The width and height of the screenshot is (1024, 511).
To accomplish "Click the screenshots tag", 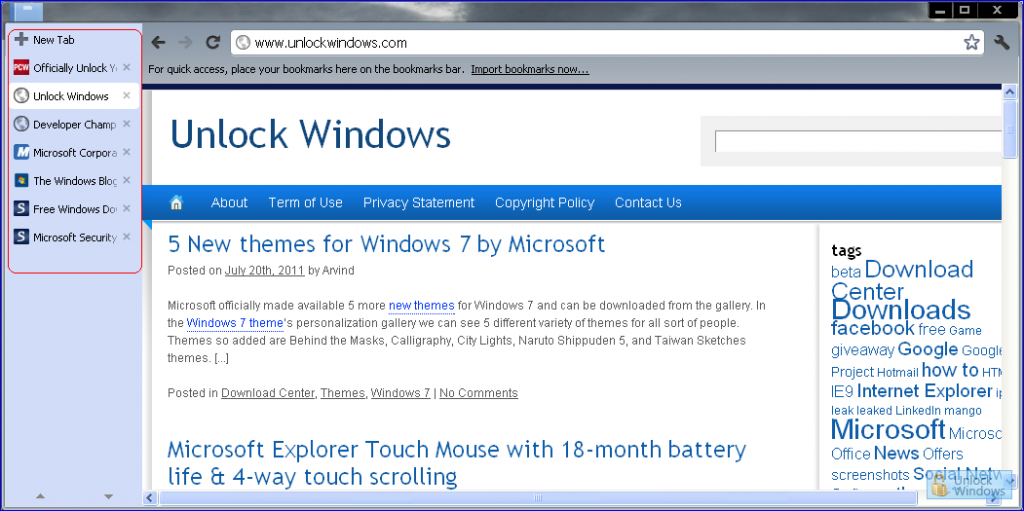I will point(870,475).
